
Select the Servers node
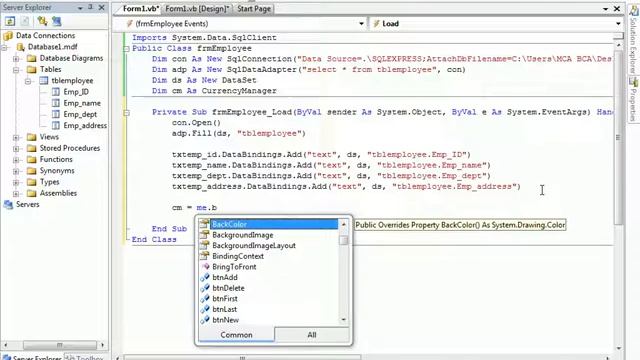[27, 204]
